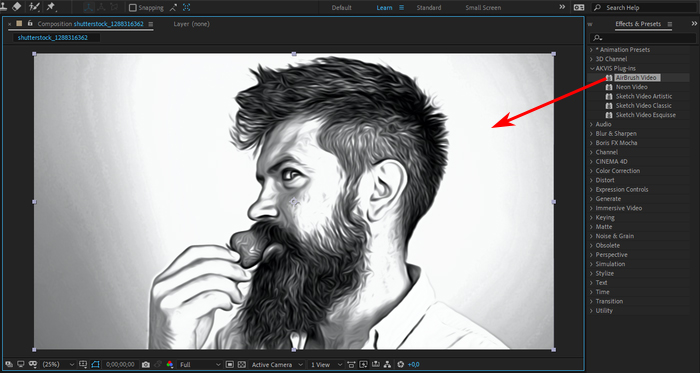The image size is (700, 373).
Task: Open the Show Channel RGB icon
Action: click(170, 365)
